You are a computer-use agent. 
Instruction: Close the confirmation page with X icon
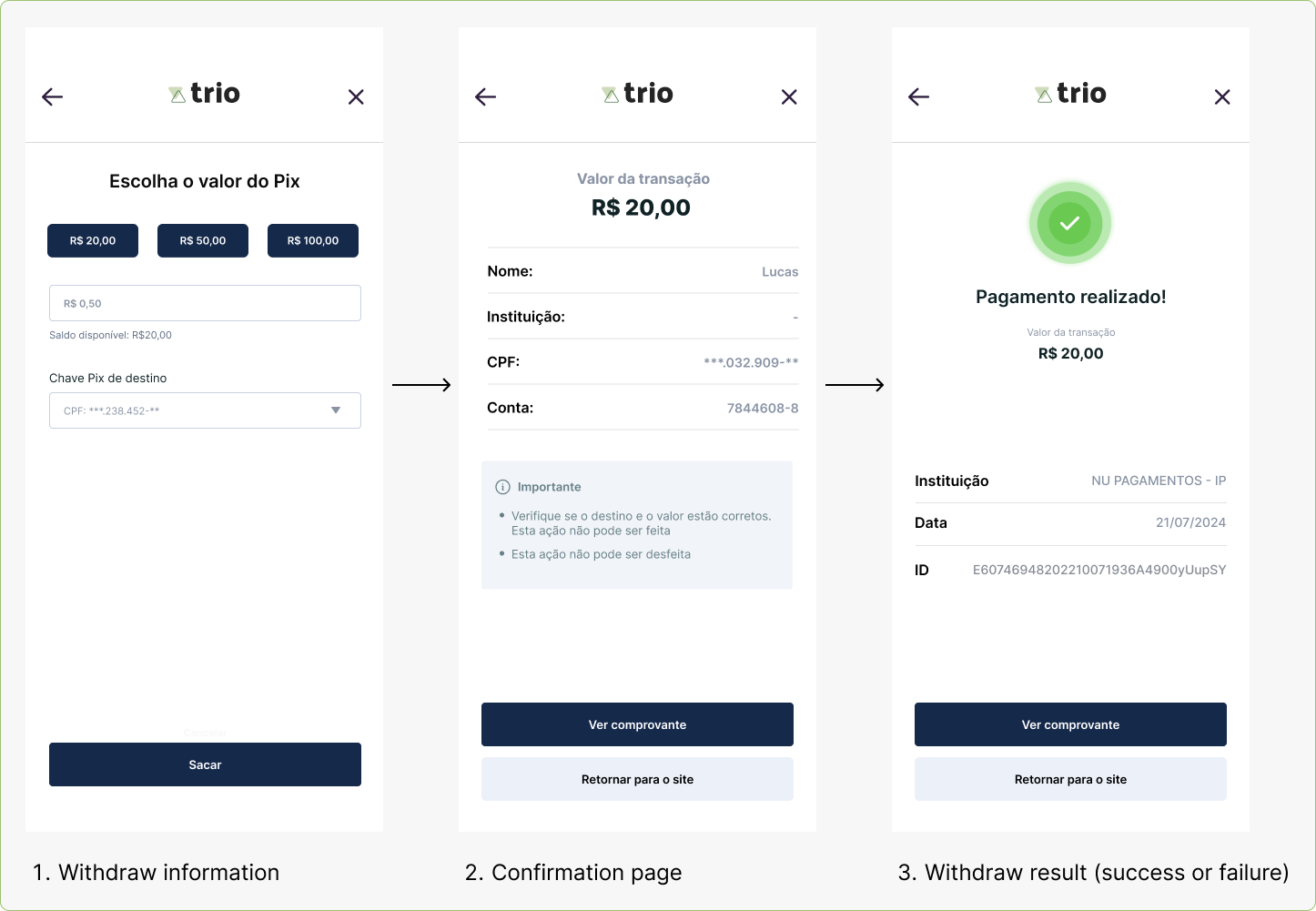click(789, 97)
